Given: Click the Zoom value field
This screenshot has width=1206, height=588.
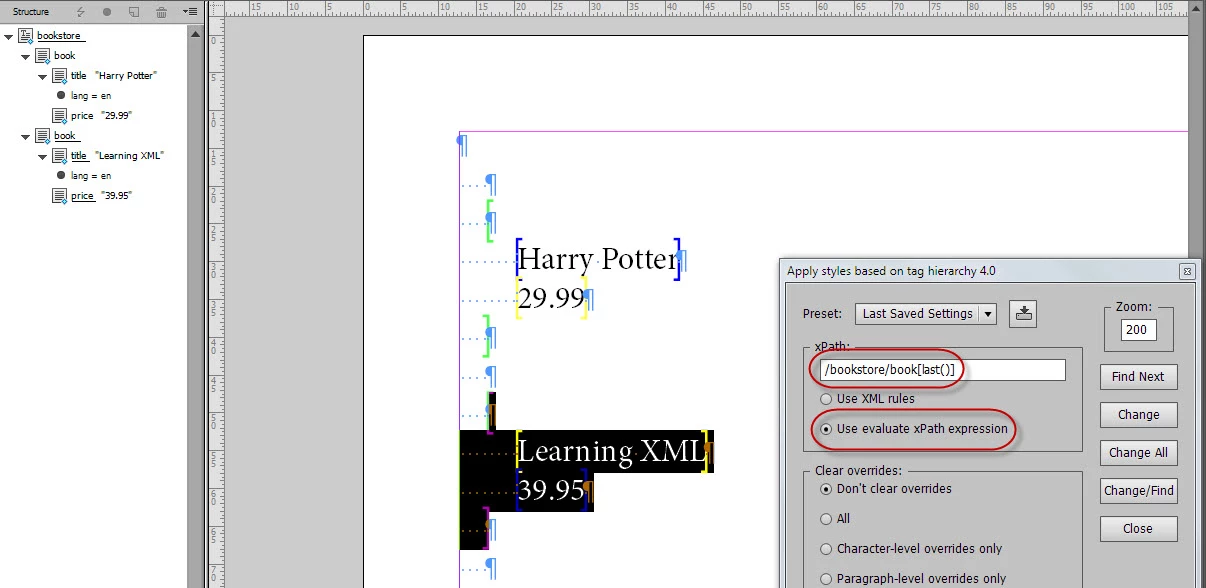Looking at the screenshot, I should point(1139,330).
